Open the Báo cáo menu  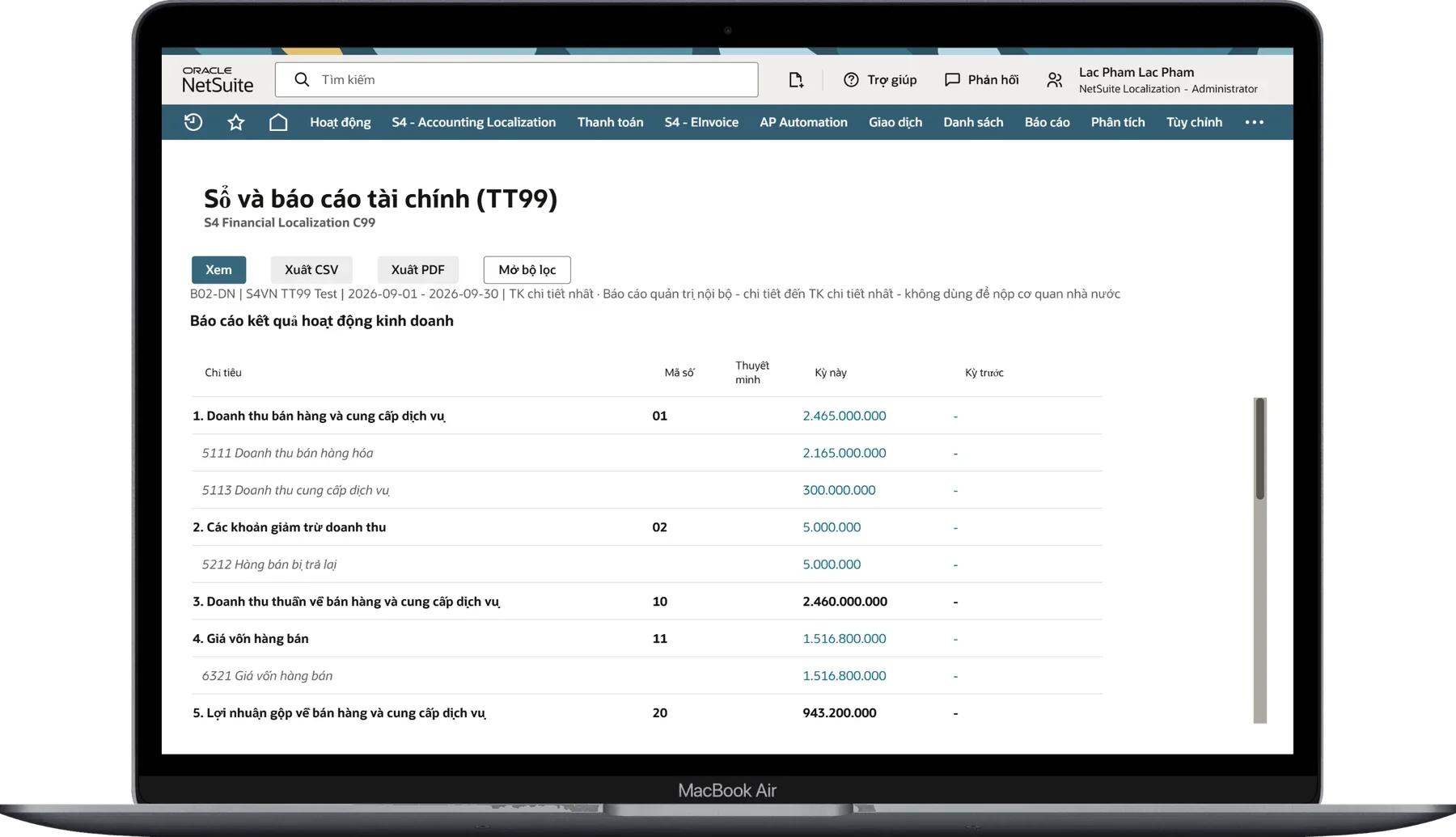tap(1048, 122)
